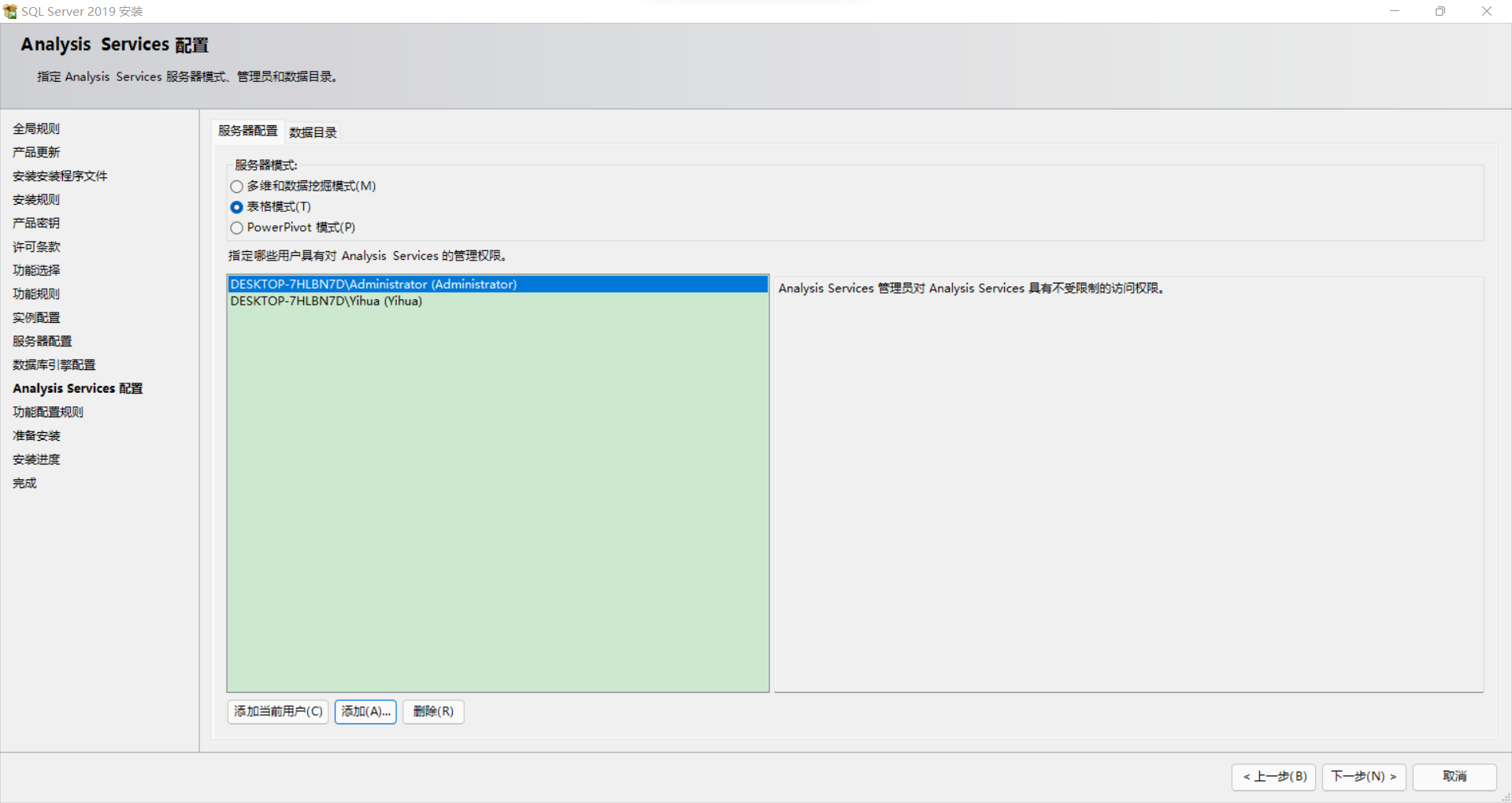Screen dimensions: 1512x803
Task: Click 功能选择 step in sidebar
Action: (x=36, y=270)
